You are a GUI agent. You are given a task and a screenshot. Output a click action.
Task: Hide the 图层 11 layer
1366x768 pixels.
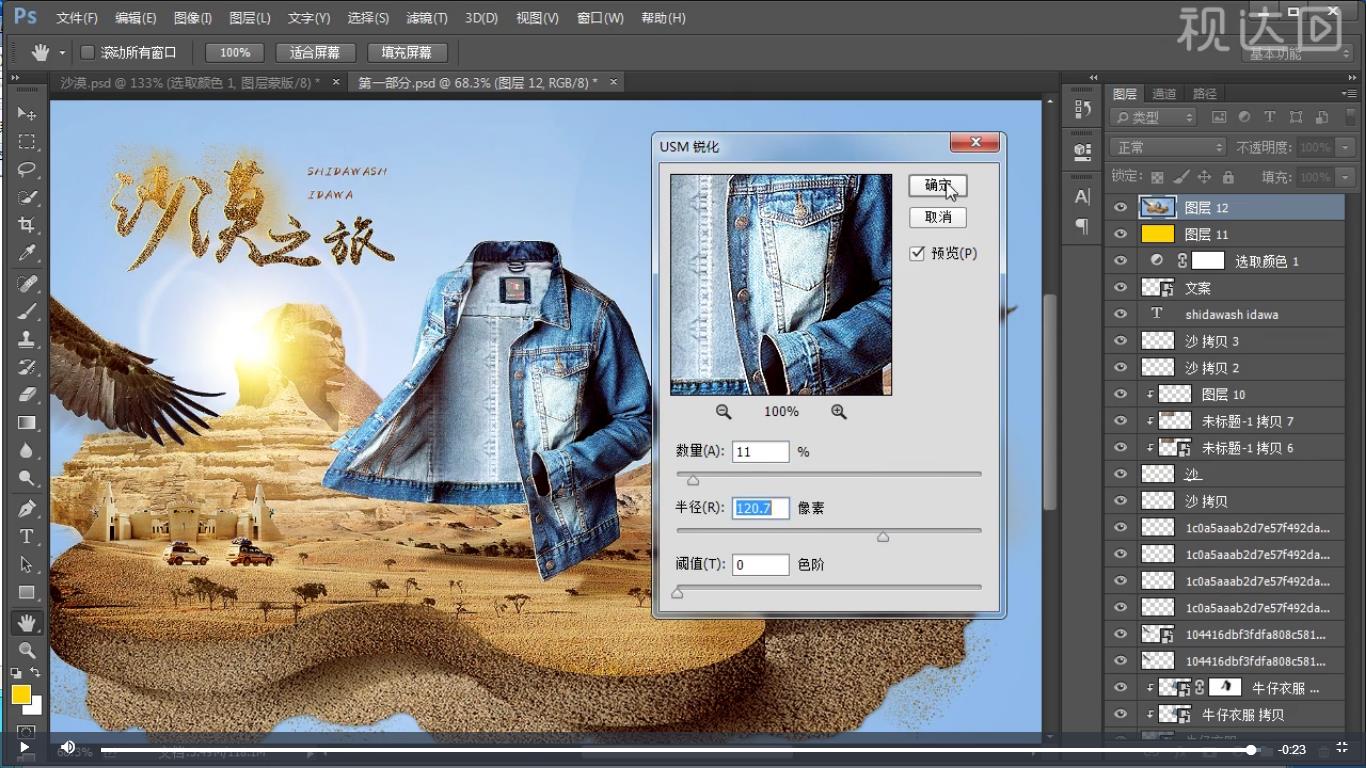point(1120,233)
